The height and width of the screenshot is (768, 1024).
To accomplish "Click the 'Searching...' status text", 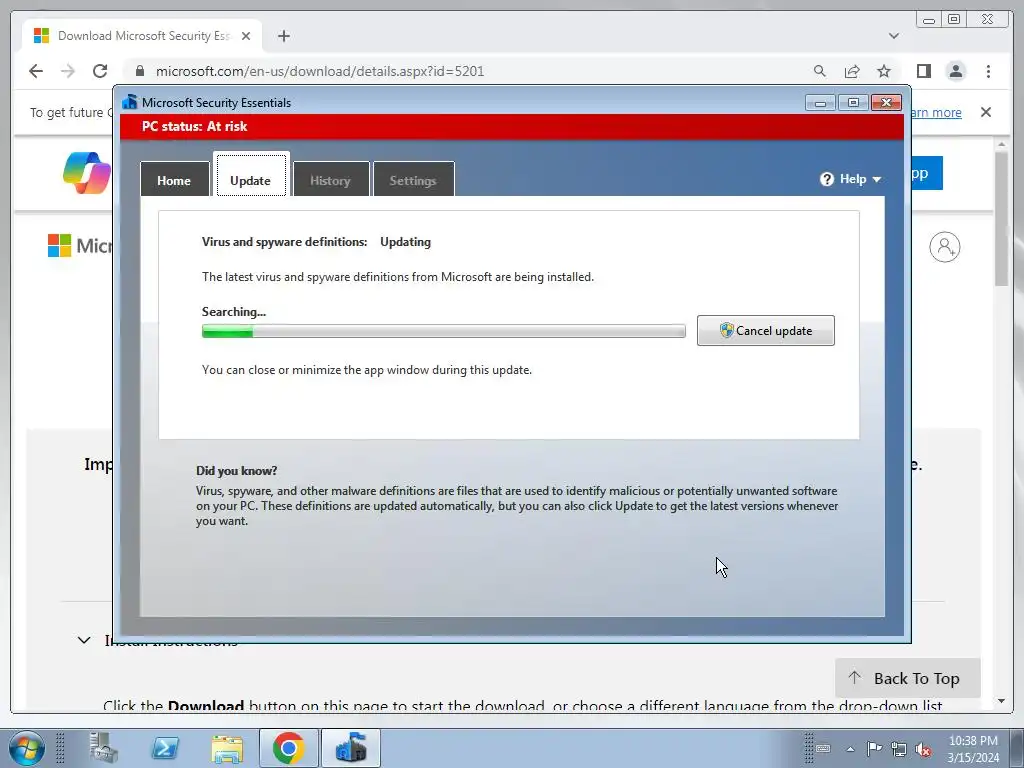I will pyautogui.click(x=234, y=312).
